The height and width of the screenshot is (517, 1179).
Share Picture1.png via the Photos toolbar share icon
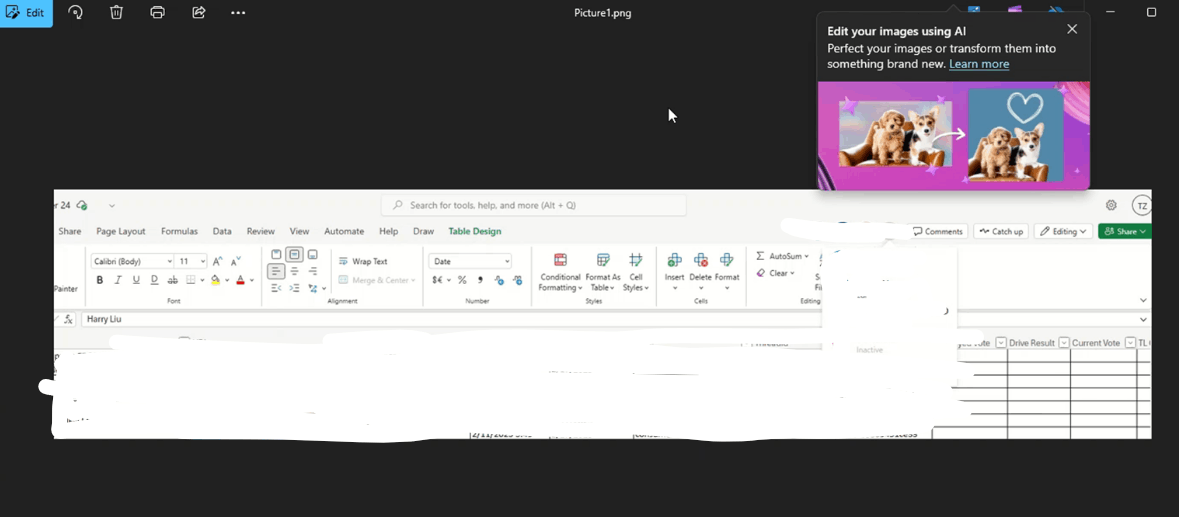pos(199,12)
